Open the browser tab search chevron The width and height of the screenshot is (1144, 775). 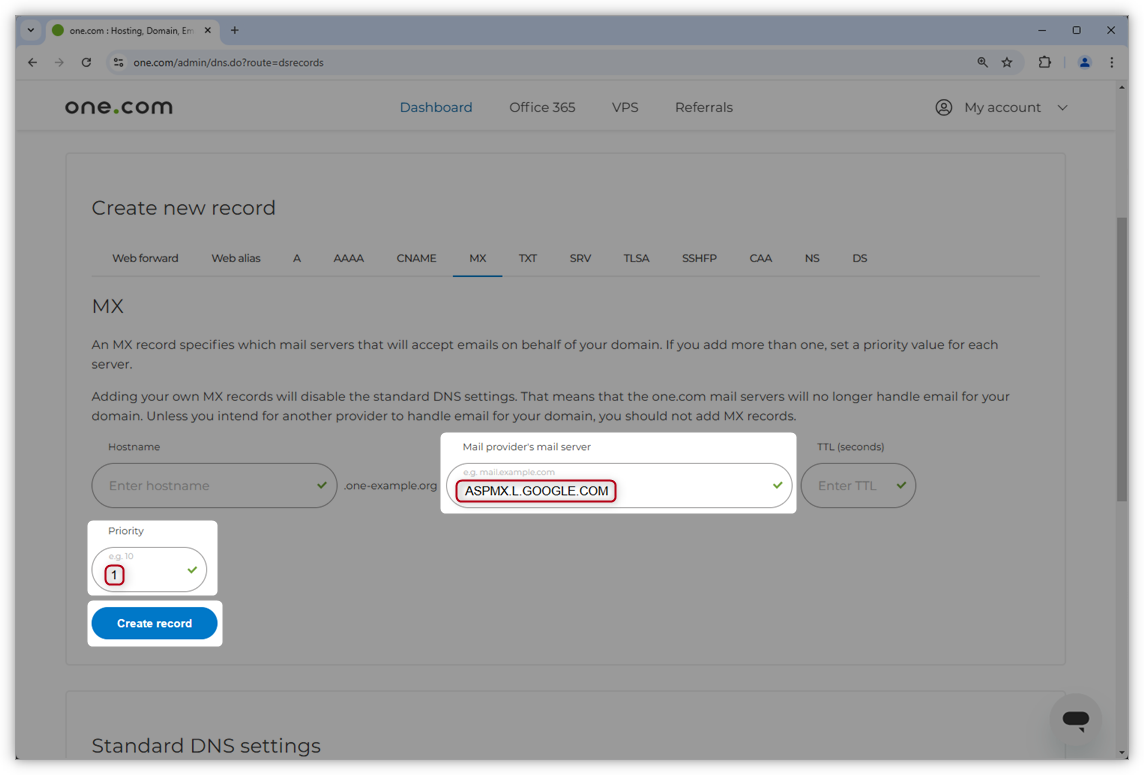pos(29,30)
